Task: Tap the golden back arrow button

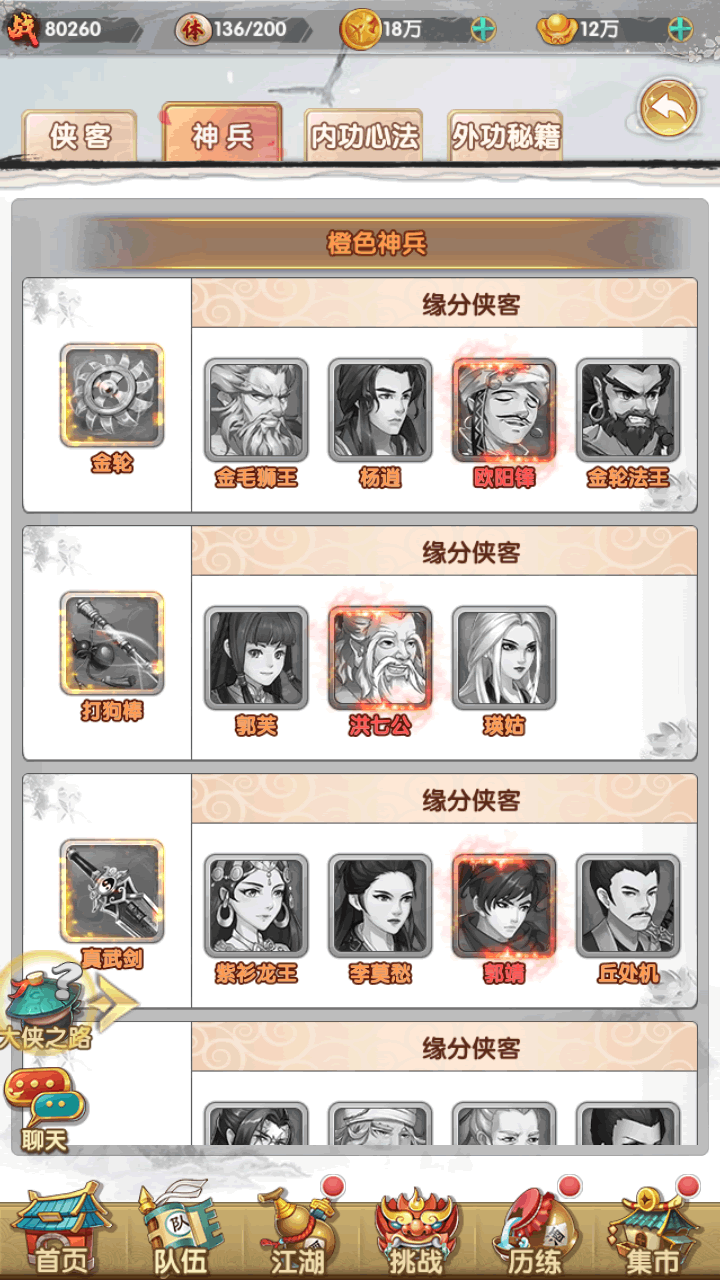Action: coord(669,108)
